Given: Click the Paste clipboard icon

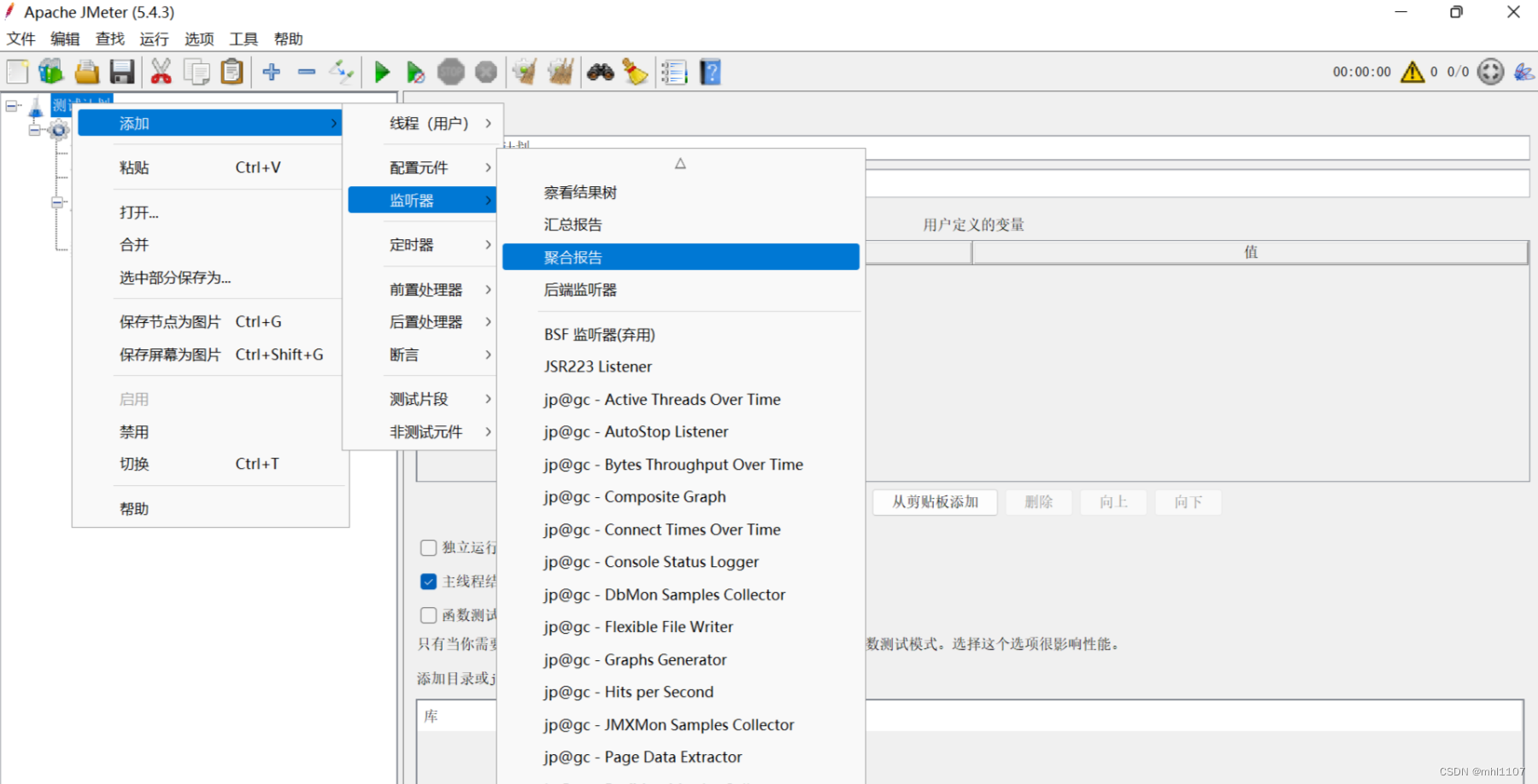Looking at the screenshot, I should [x=232, y=73].
